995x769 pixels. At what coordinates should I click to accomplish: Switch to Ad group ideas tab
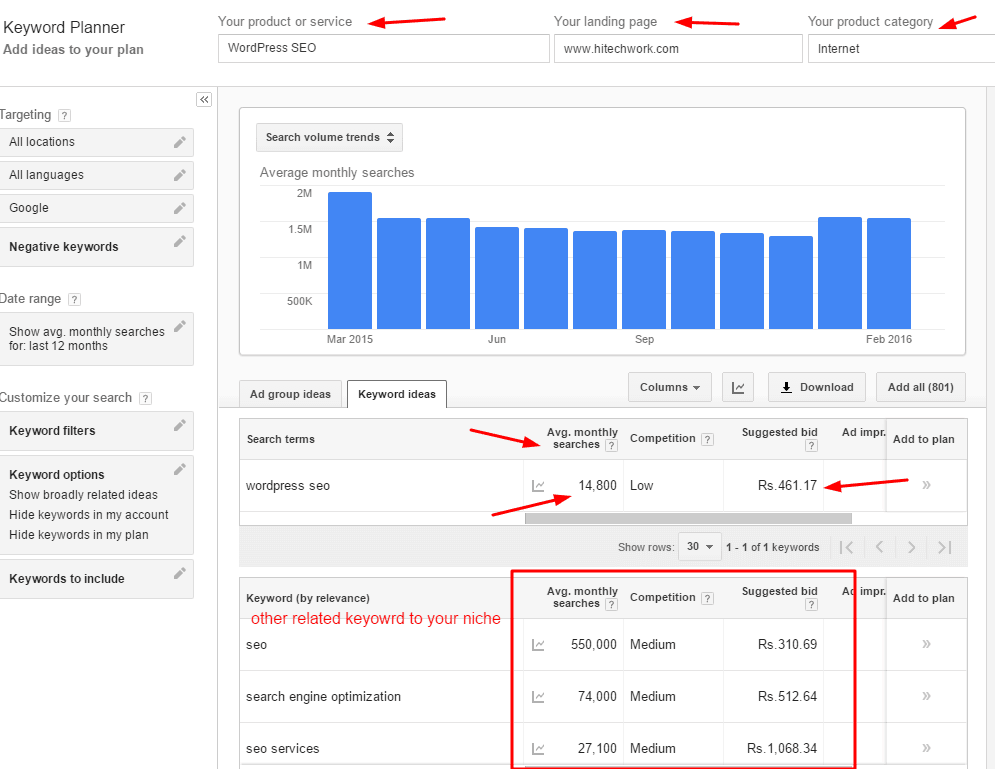click(290, 394)
